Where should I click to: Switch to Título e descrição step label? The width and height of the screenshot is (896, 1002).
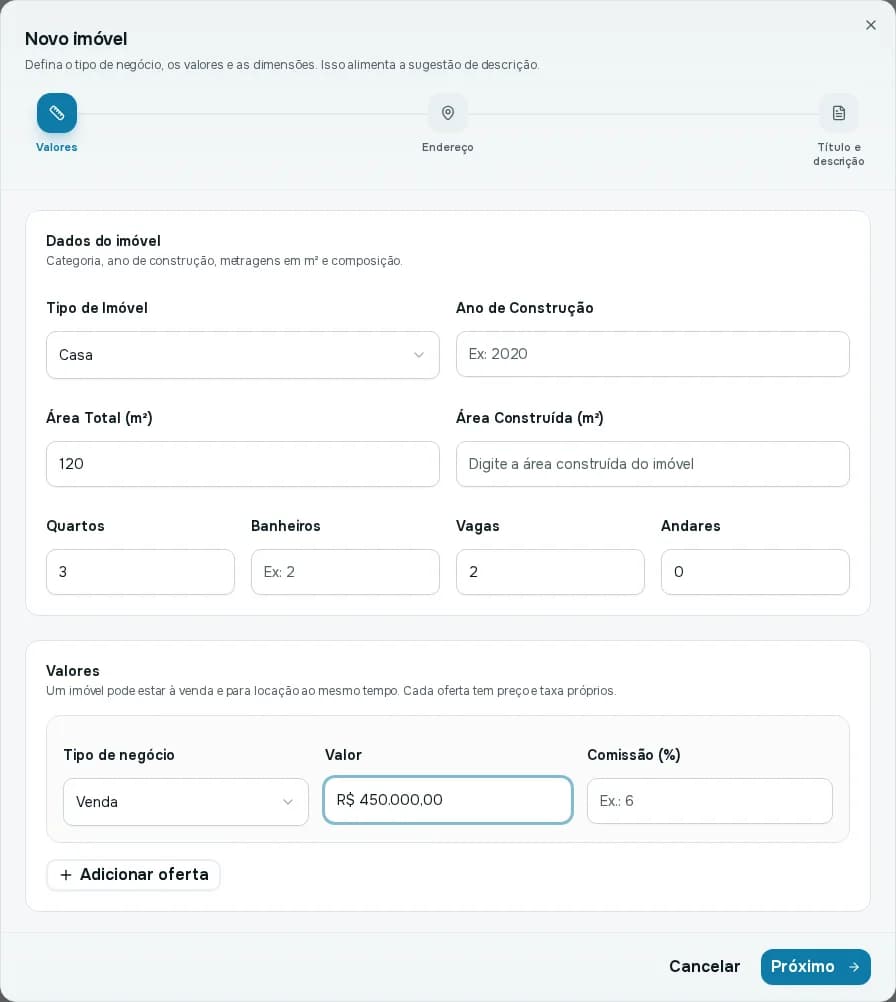point(838,154)
